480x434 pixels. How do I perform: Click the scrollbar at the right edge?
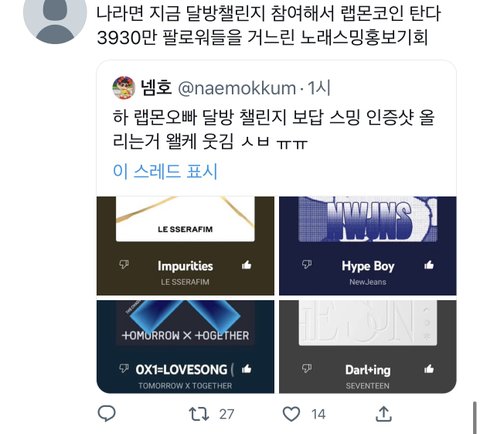pos(475,417)
